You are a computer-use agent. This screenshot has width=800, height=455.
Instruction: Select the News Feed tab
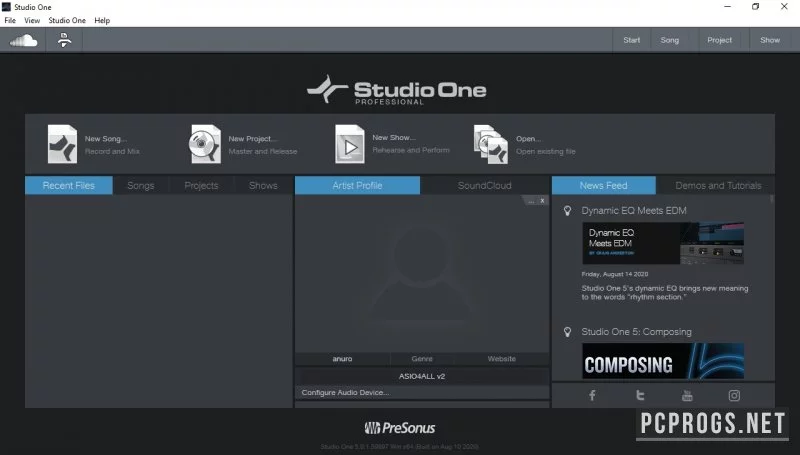(x=604, y=186)
